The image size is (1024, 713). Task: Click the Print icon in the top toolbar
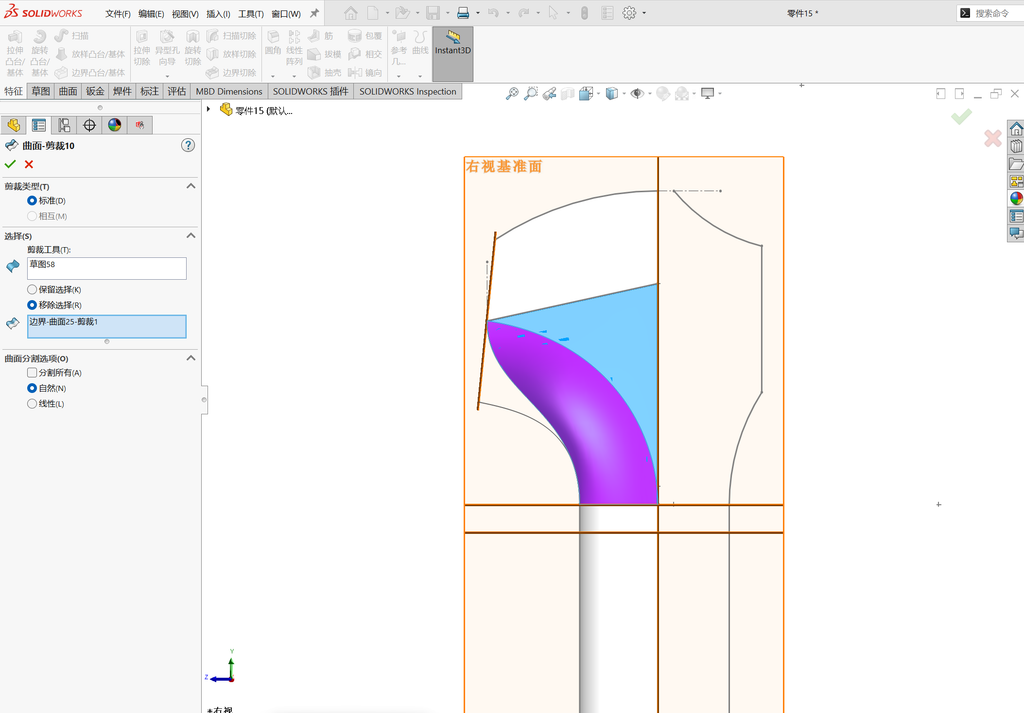pyautogui.click(x=463, y=13)
